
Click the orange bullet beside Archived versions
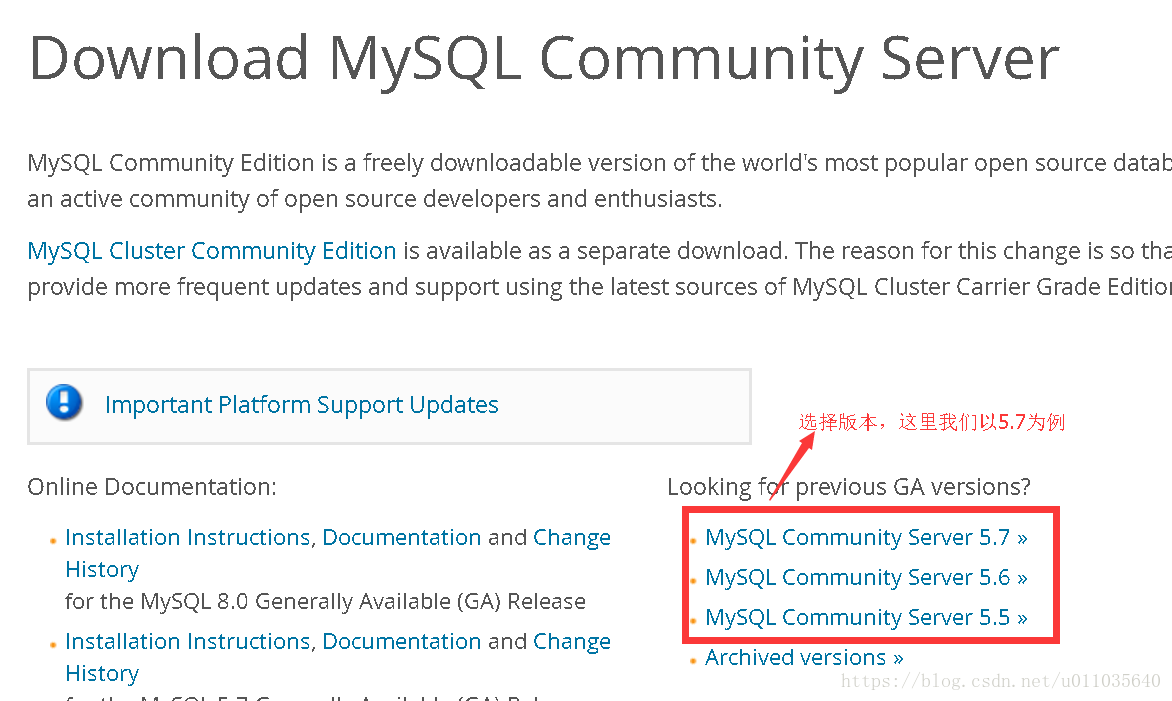coord(693,661)
